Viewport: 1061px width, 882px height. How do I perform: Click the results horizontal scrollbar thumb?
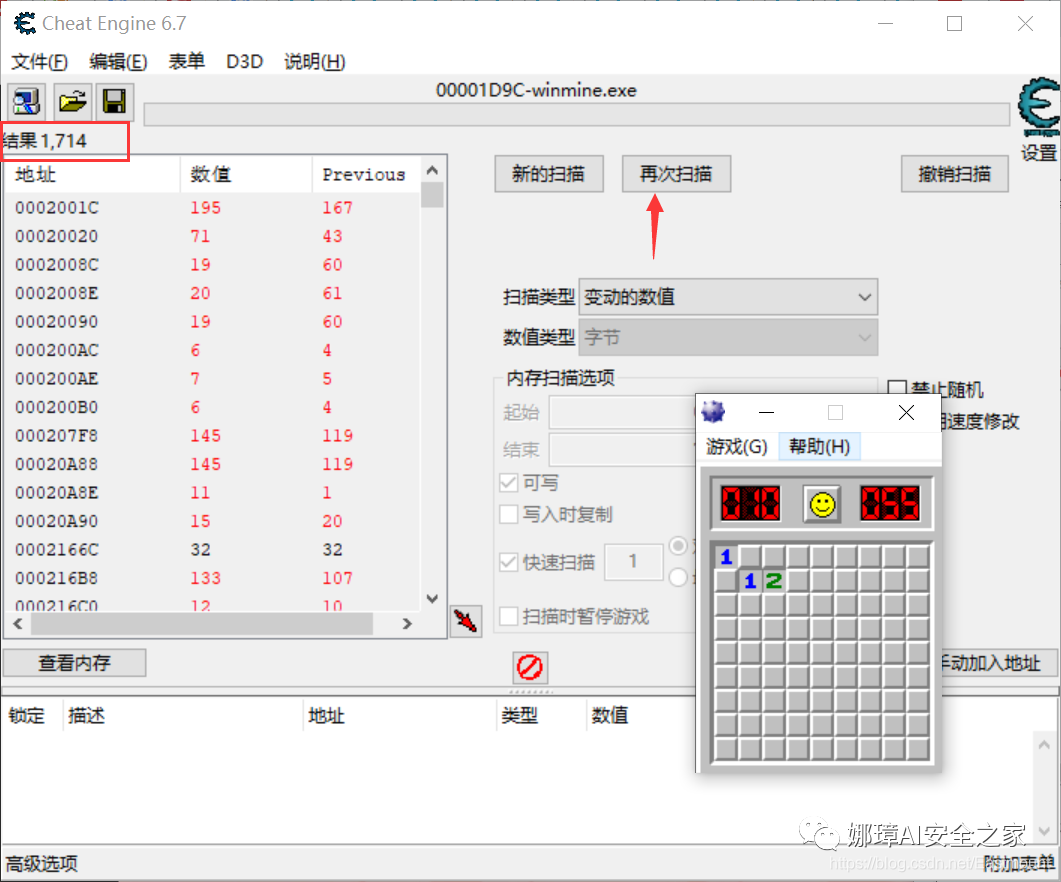click(x=202, y=623)
